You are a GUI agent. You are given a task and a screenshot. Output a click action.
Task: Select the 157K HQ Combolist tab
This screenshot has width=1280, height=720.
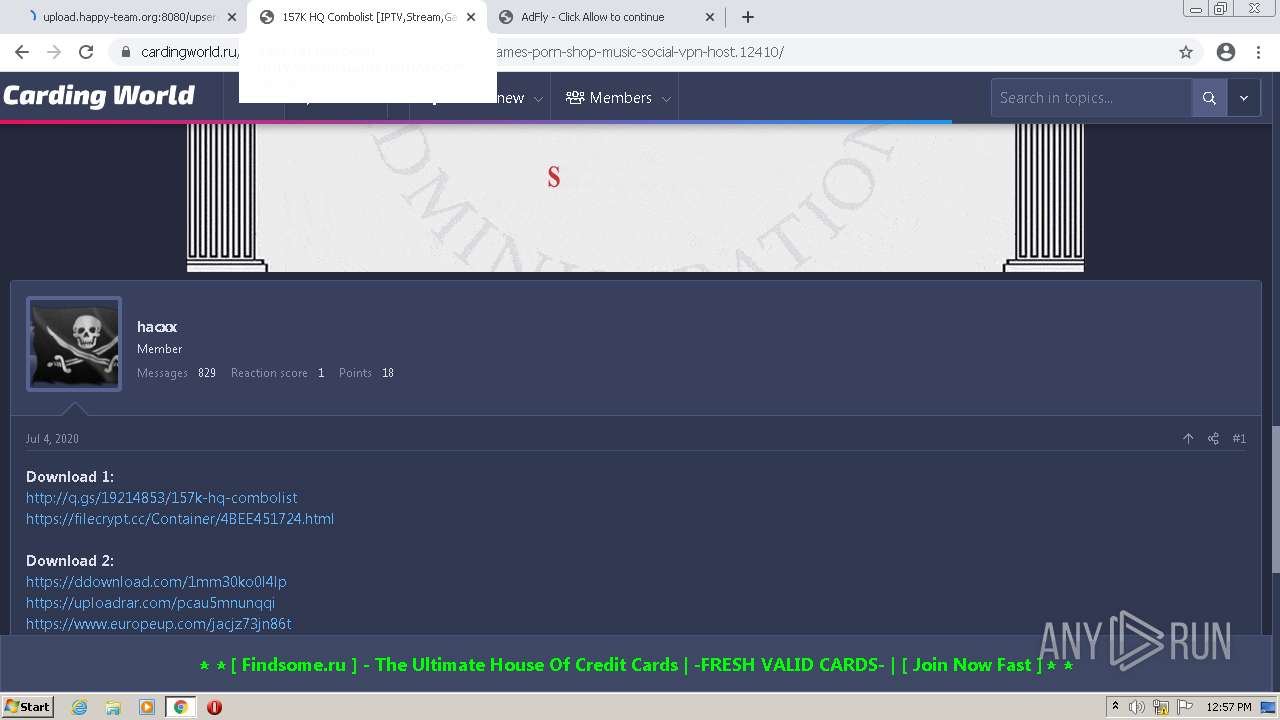366,17
